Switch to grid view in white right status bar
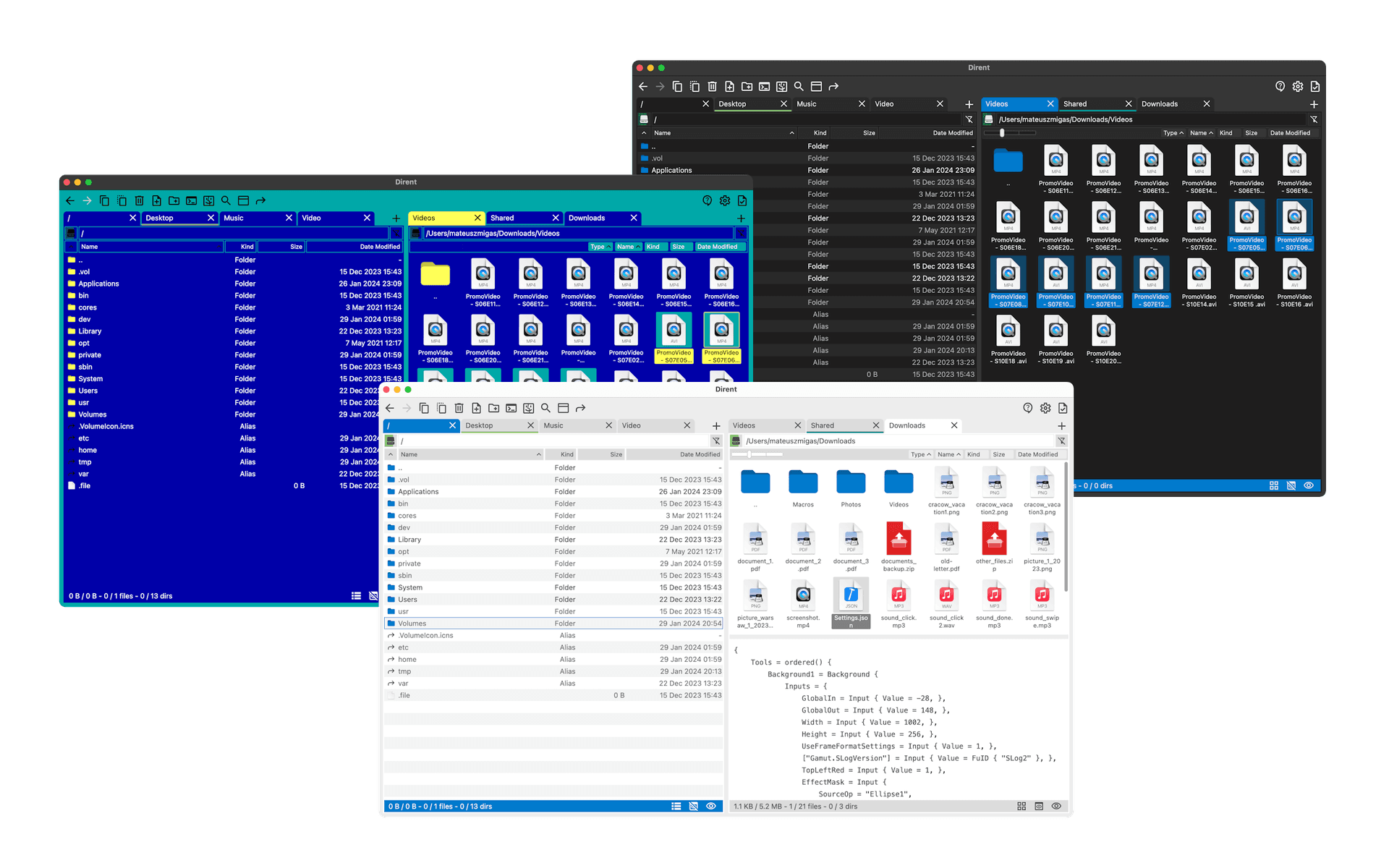 [x=1021, y=807]
